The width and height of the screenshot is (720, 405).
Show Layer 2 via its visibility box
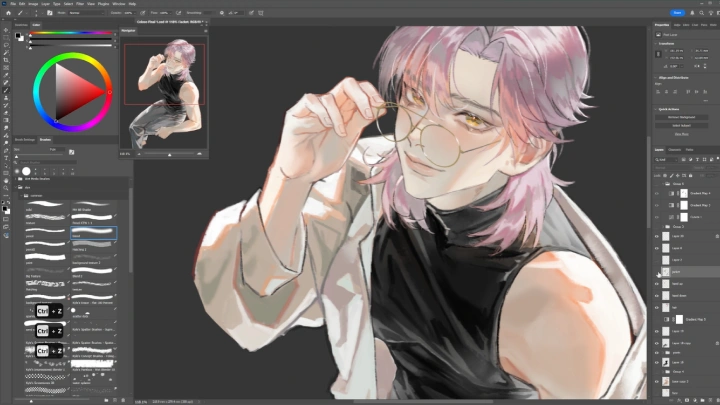(657, 260)
